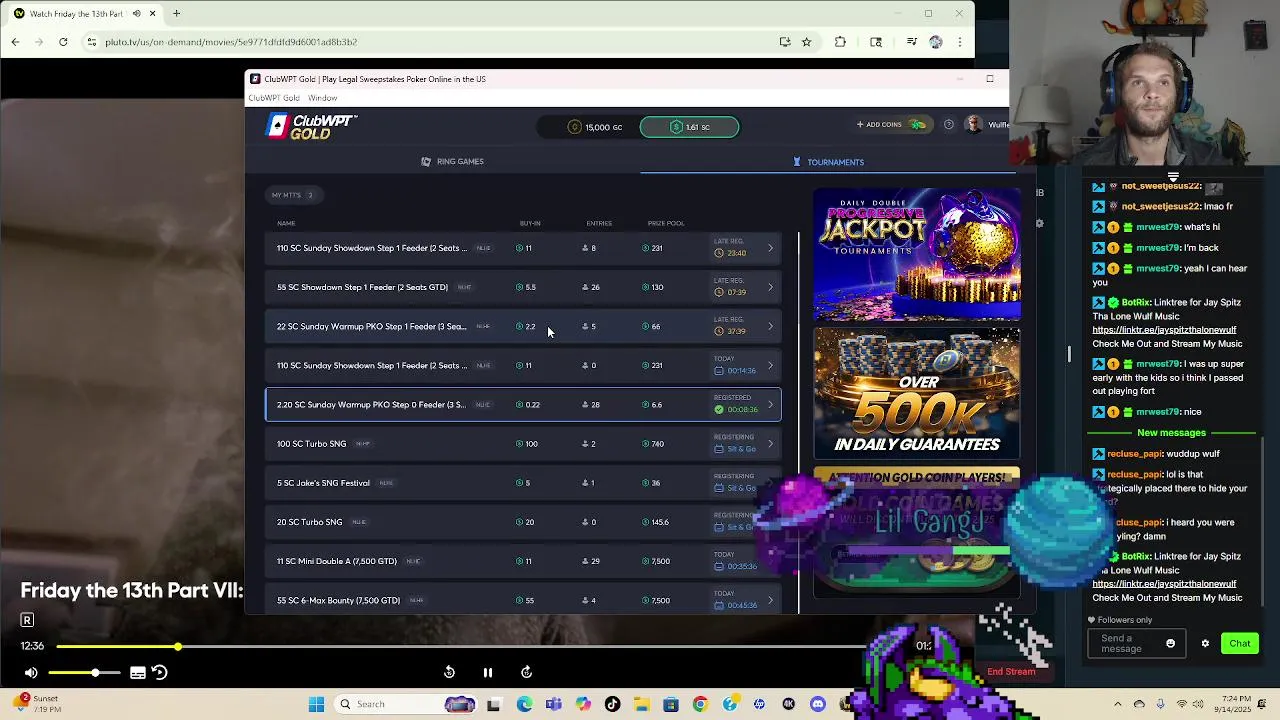
Task: Rewind the Pluto video
Action: (449, 672)
